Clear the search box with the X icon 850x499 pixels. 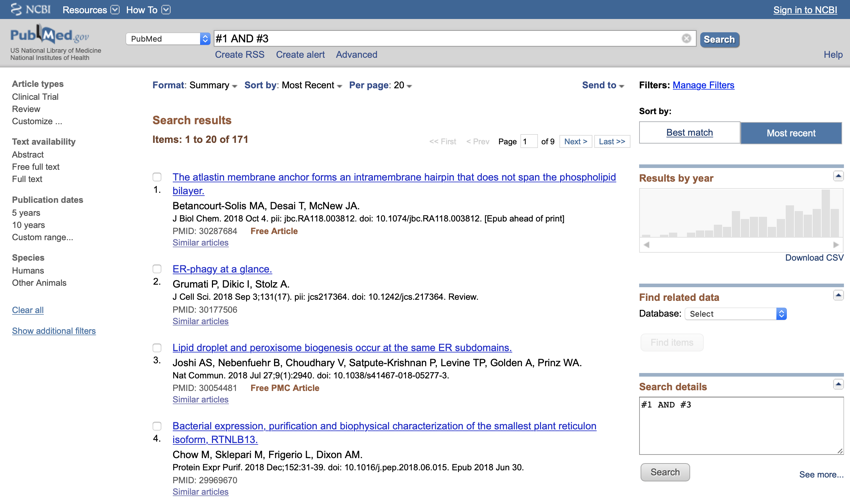686,39
